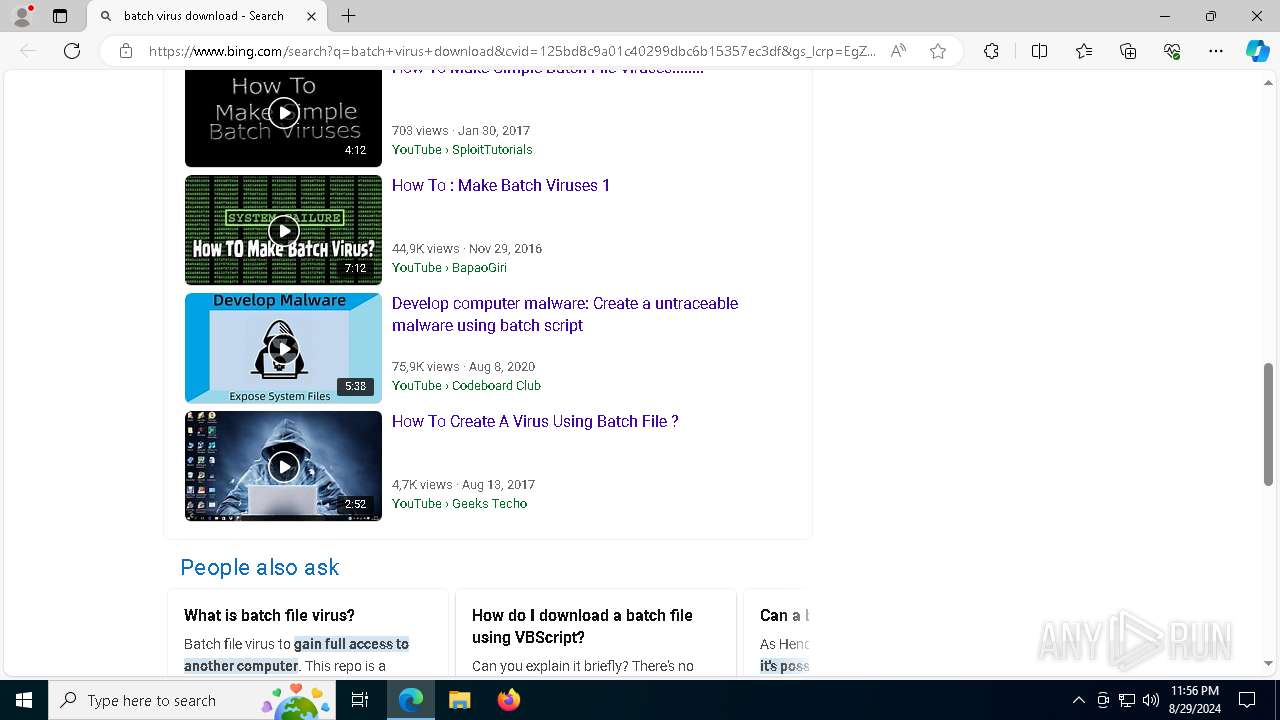The width and height of the screenshot is (1280, 720).
Task: Open Develop computer malware untraceable link
Action: pos(565,314)
